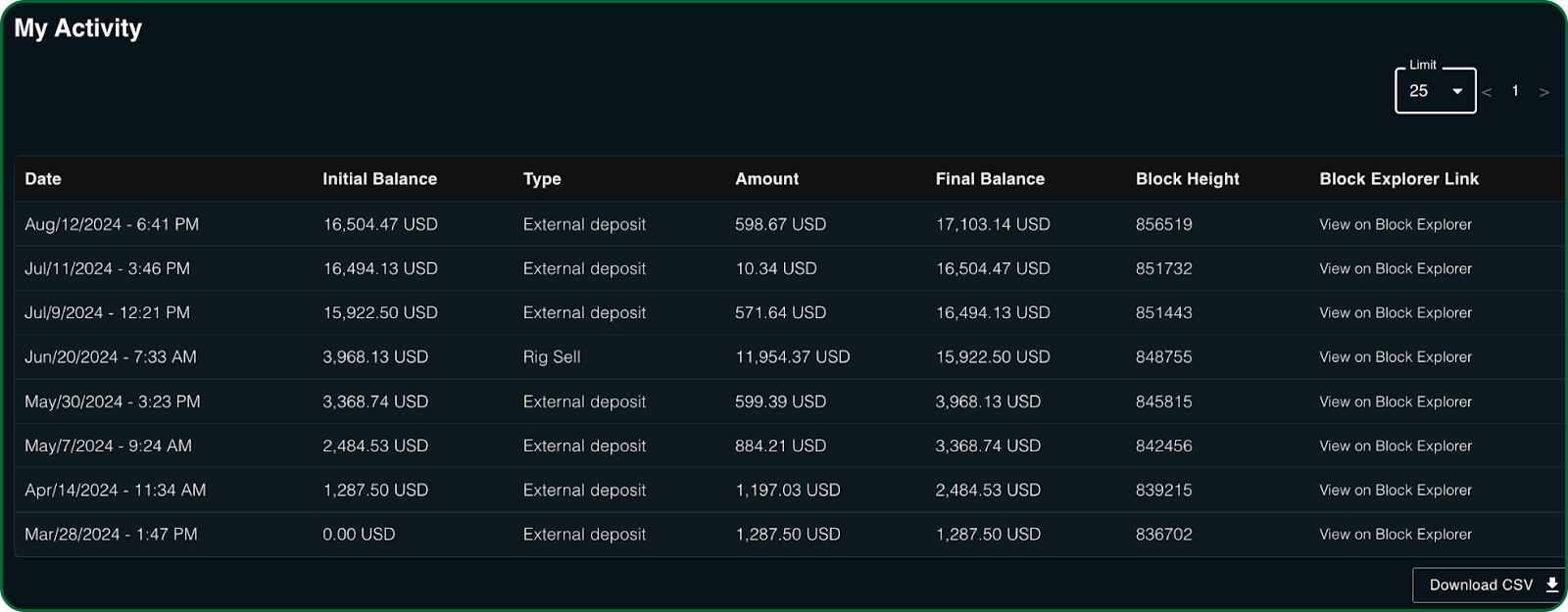Select page number 1 in pagination

pyautogui.click(x=1515, y=91)
